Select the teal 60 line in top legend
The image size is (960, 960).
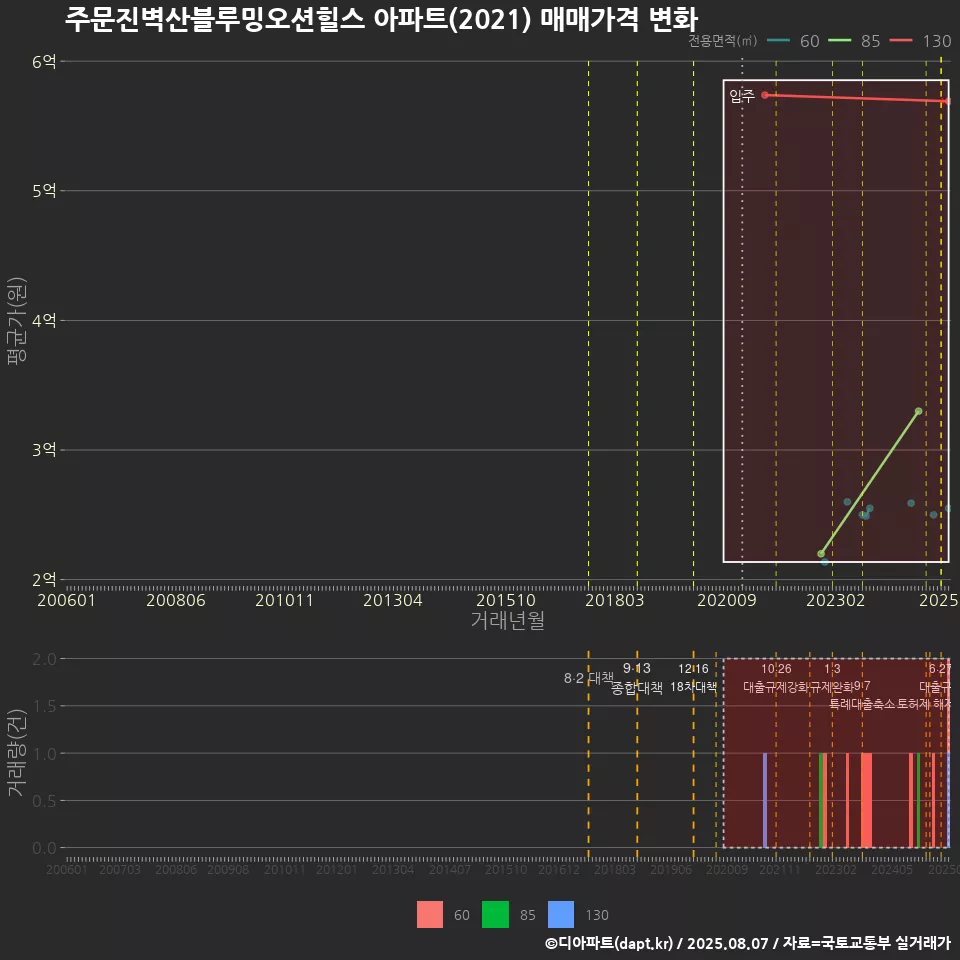[x=778, y=40]
